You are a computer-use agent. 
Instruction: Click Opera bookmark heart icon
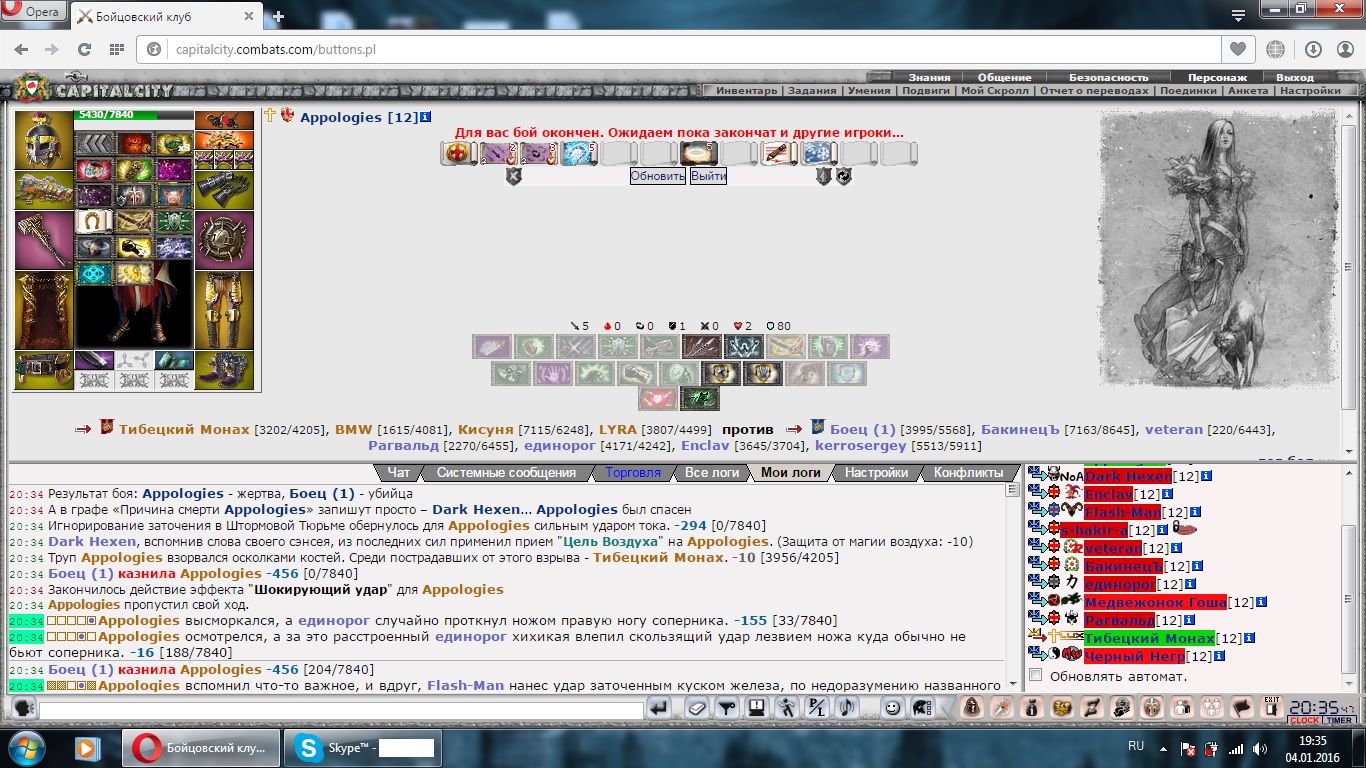pyautogui.click(x=1238, y=49)
